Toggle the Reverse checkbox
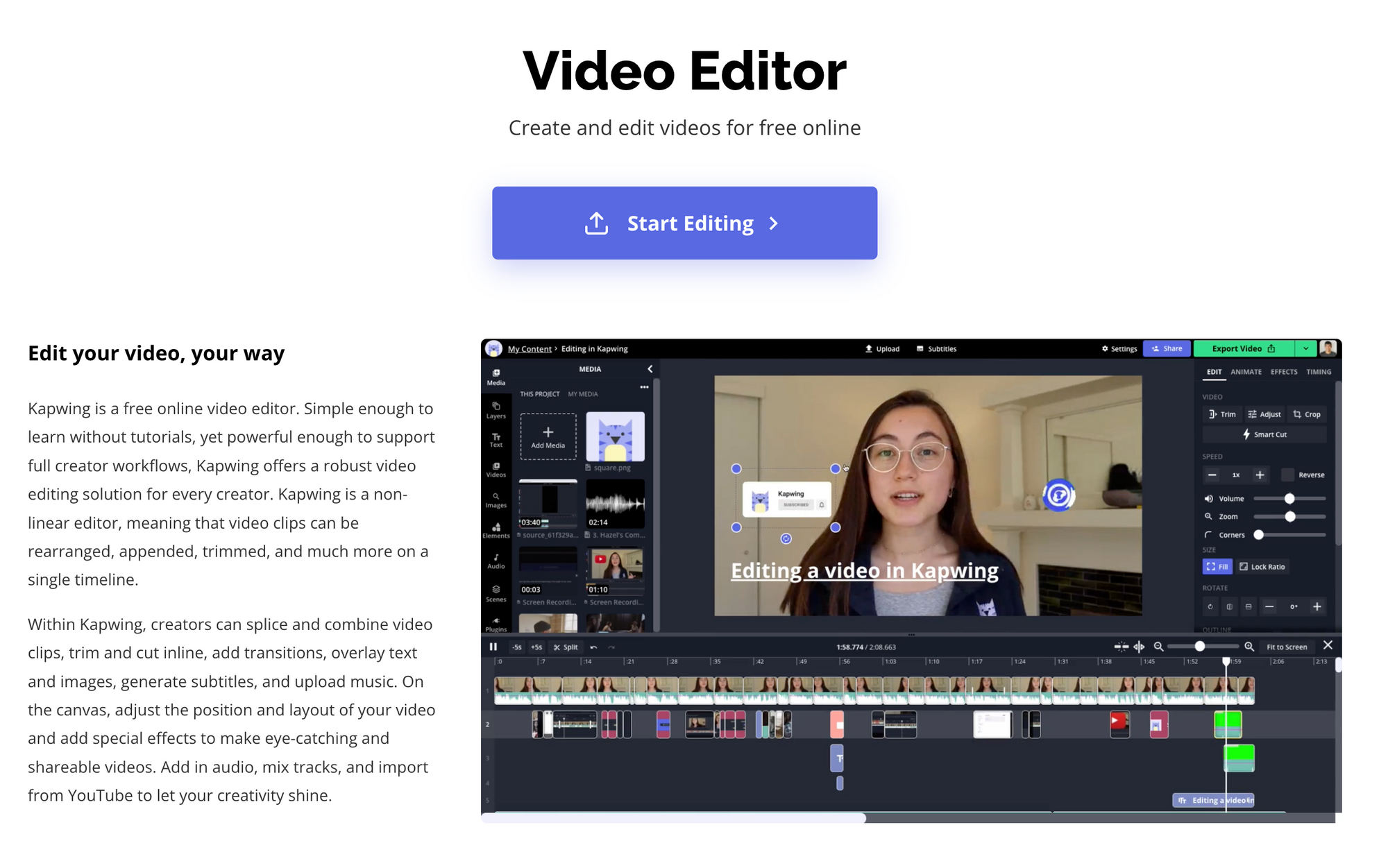1388x868 pixels. 1287,475
